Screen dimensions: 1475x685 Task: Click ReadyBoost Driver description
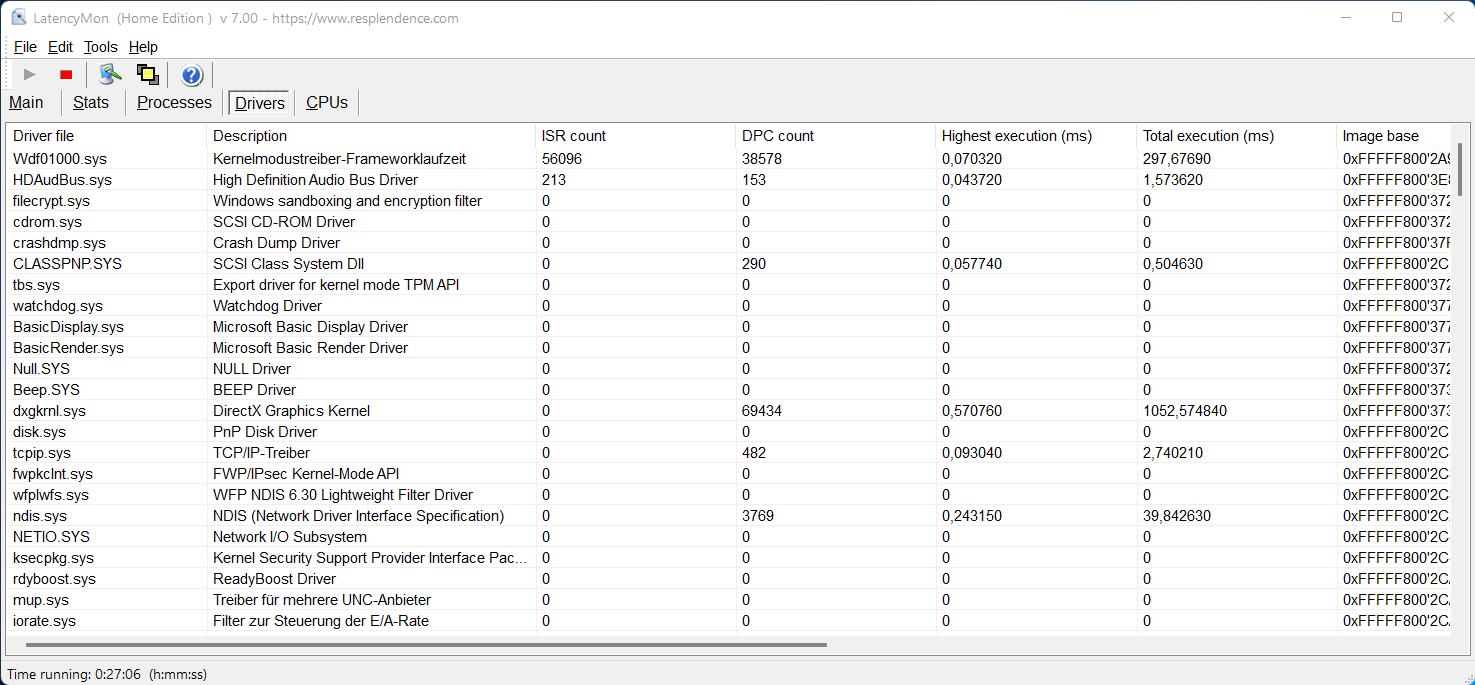(x=274, y=579)
